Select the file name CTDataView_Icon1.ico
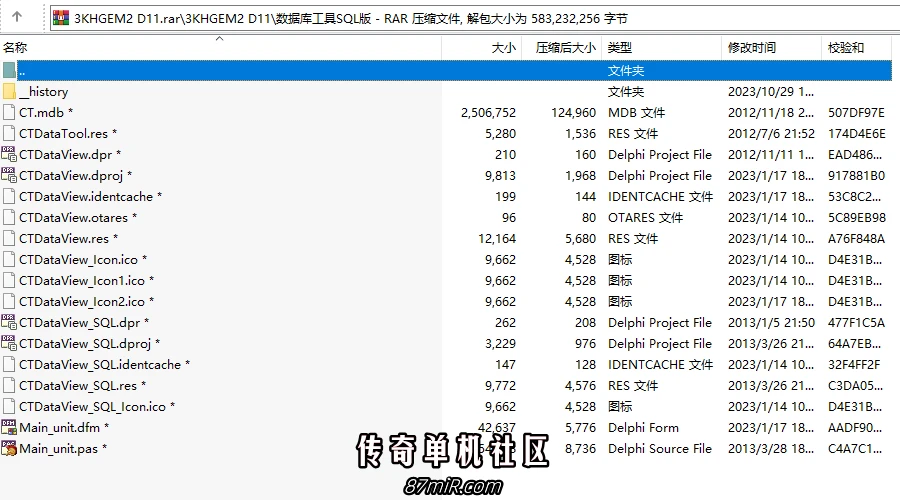Screen dimensions: 900x500 [x=82, y=281]
